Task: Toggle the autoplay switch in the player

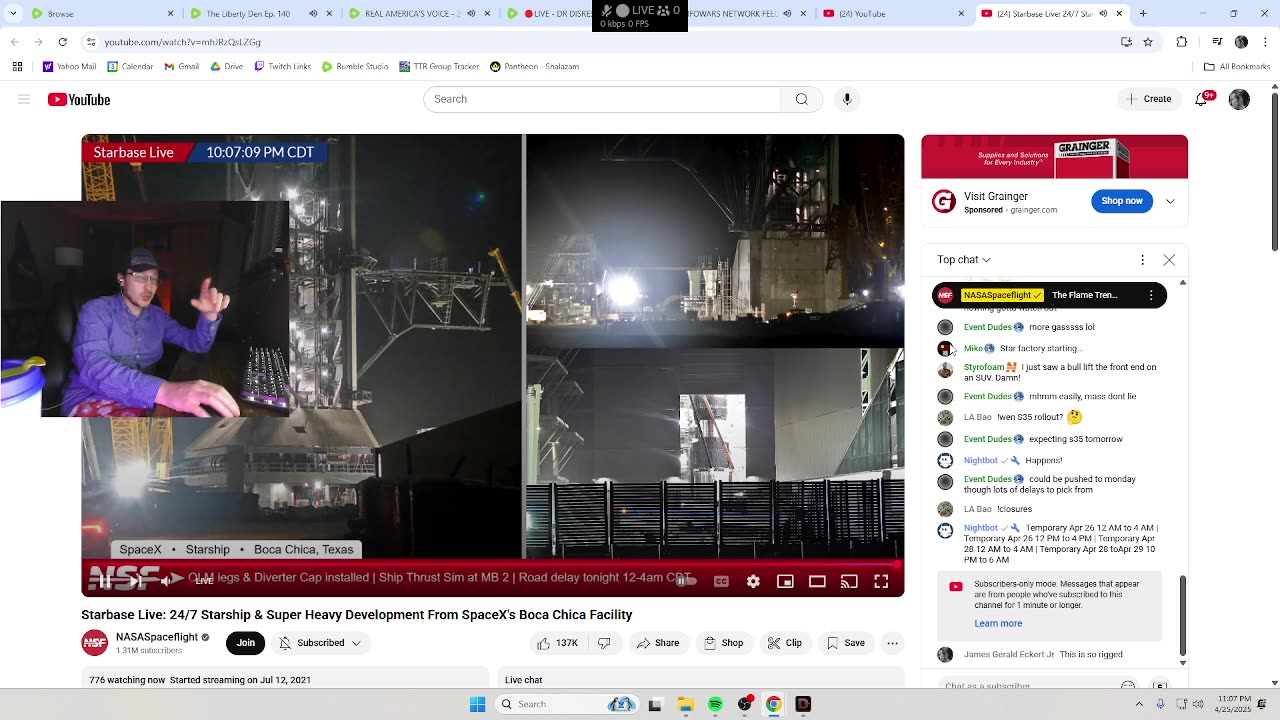Action: coord(684,581)
